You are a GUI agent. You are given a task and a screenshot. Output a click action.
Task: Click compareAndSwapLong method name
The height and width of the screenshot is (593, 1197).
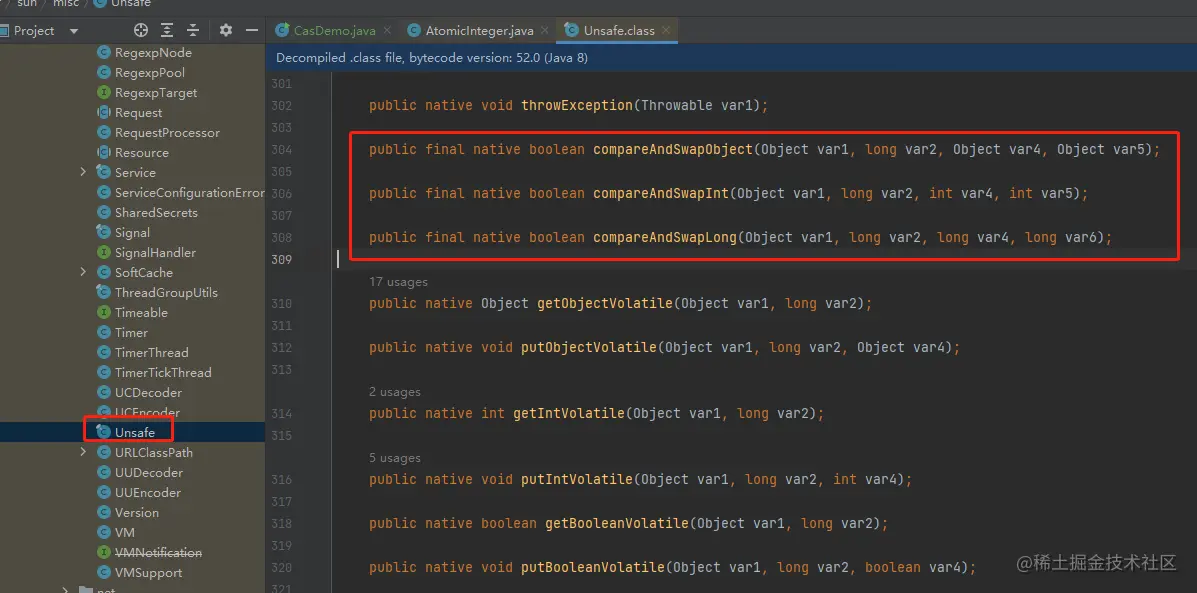pos(665,238)
